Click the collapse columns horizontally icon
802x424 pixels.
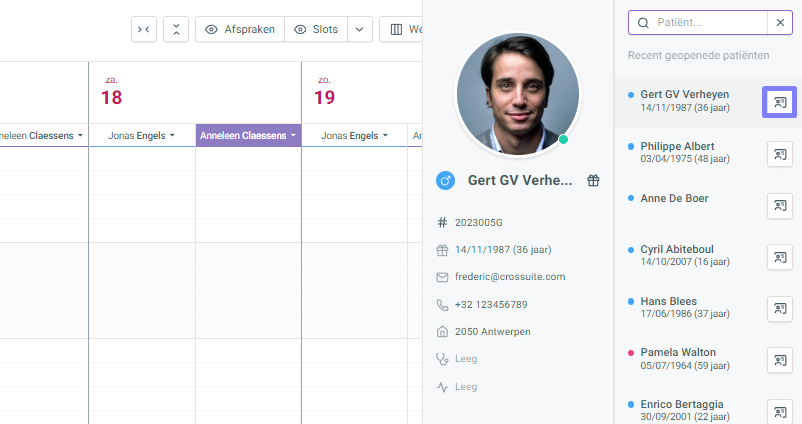point(144,29)
